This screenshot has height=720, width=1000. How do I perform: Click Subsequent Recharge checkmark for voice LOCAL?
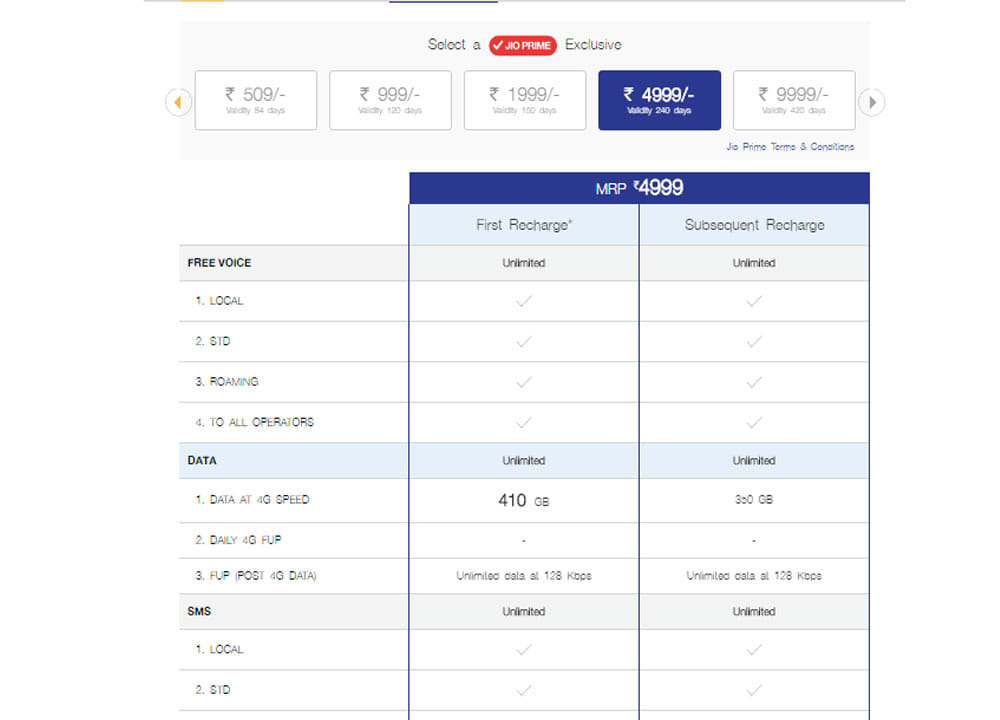pos(754,301)
